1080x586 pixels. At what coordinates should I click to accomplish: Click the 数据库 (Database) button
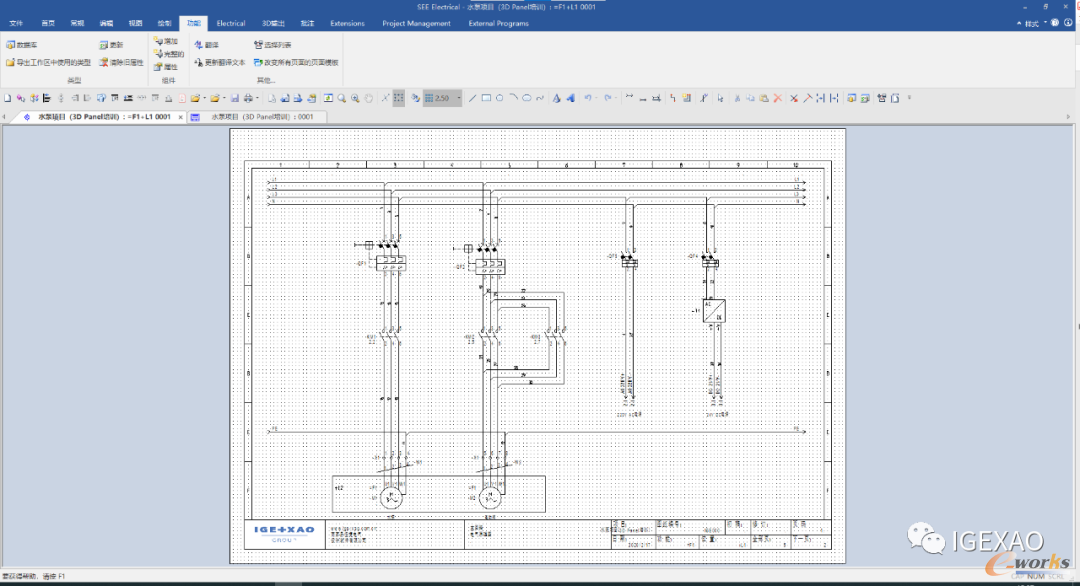coord(21,45)
